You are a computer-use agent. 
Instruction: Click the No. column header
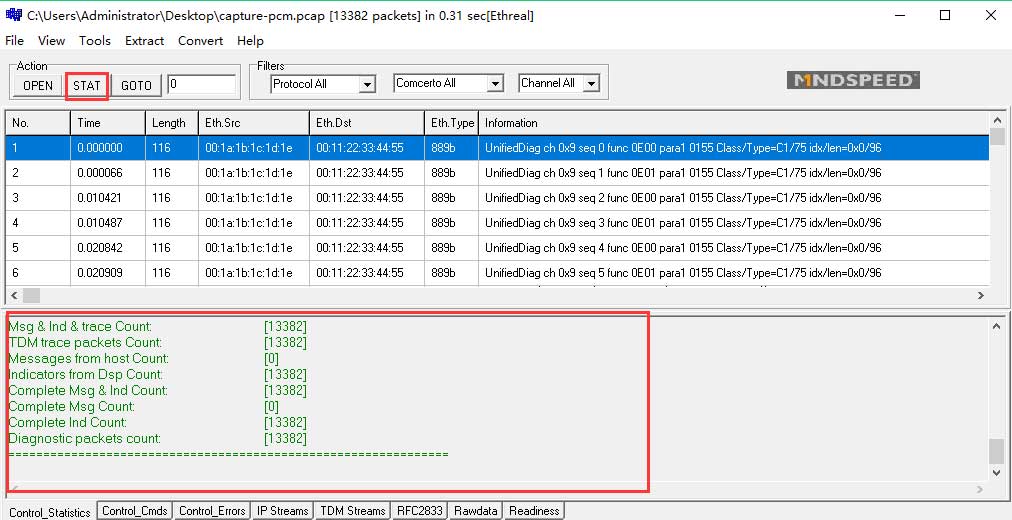(x=38, y=123)
